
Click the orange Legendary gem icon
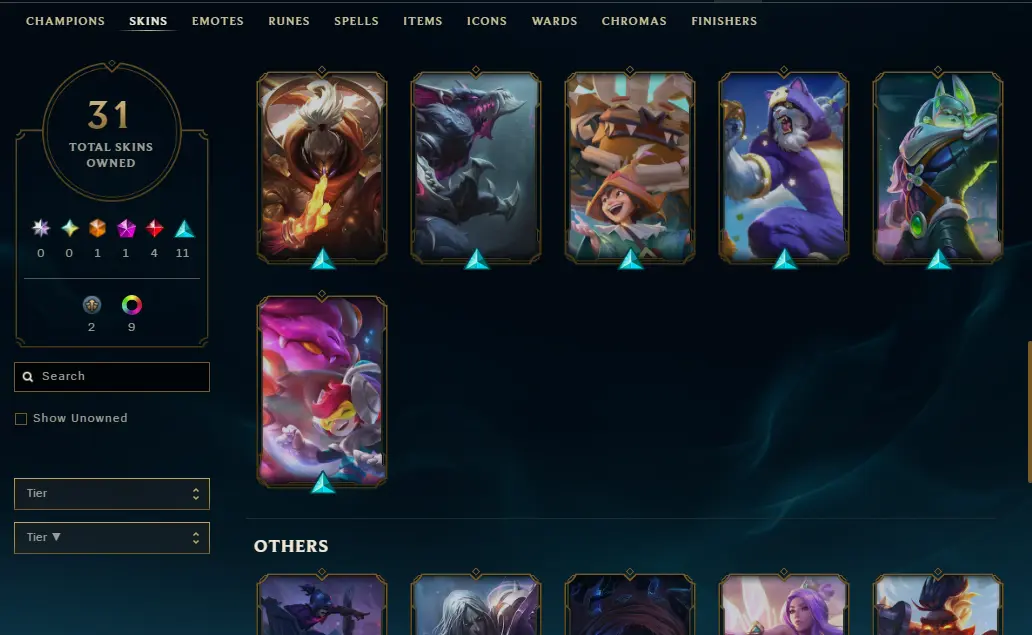coord(97,228)
